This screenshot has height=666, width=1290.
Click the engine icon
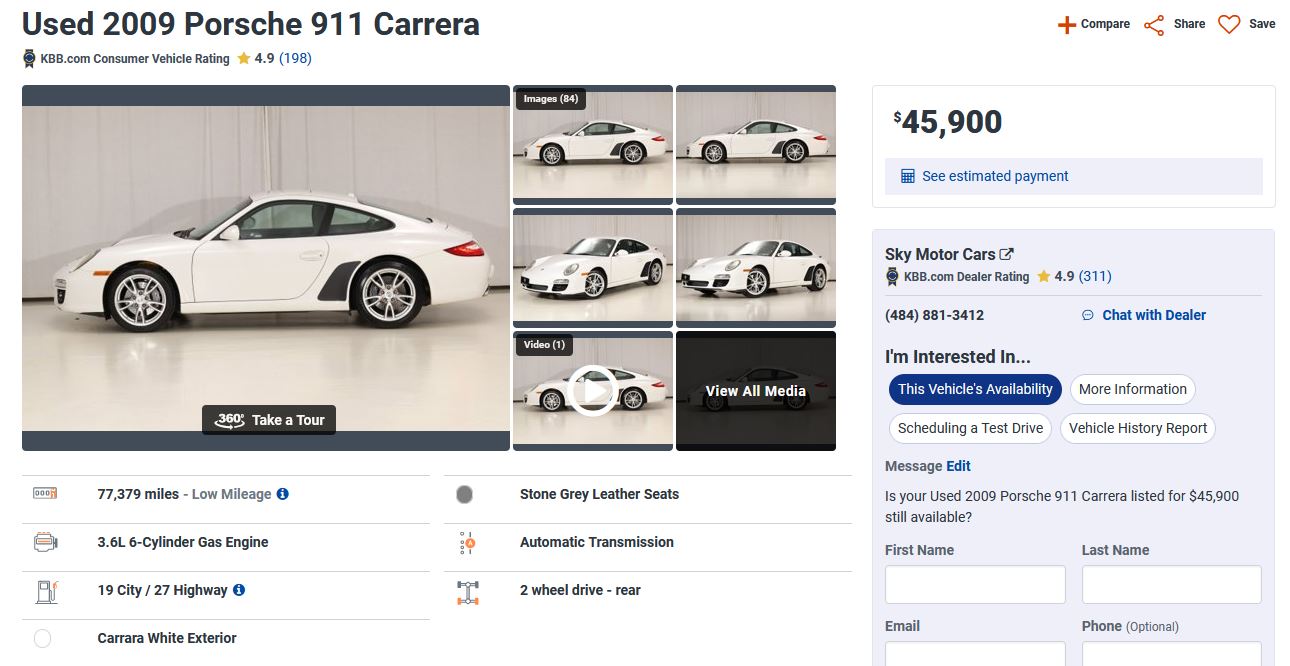(45, 542)
